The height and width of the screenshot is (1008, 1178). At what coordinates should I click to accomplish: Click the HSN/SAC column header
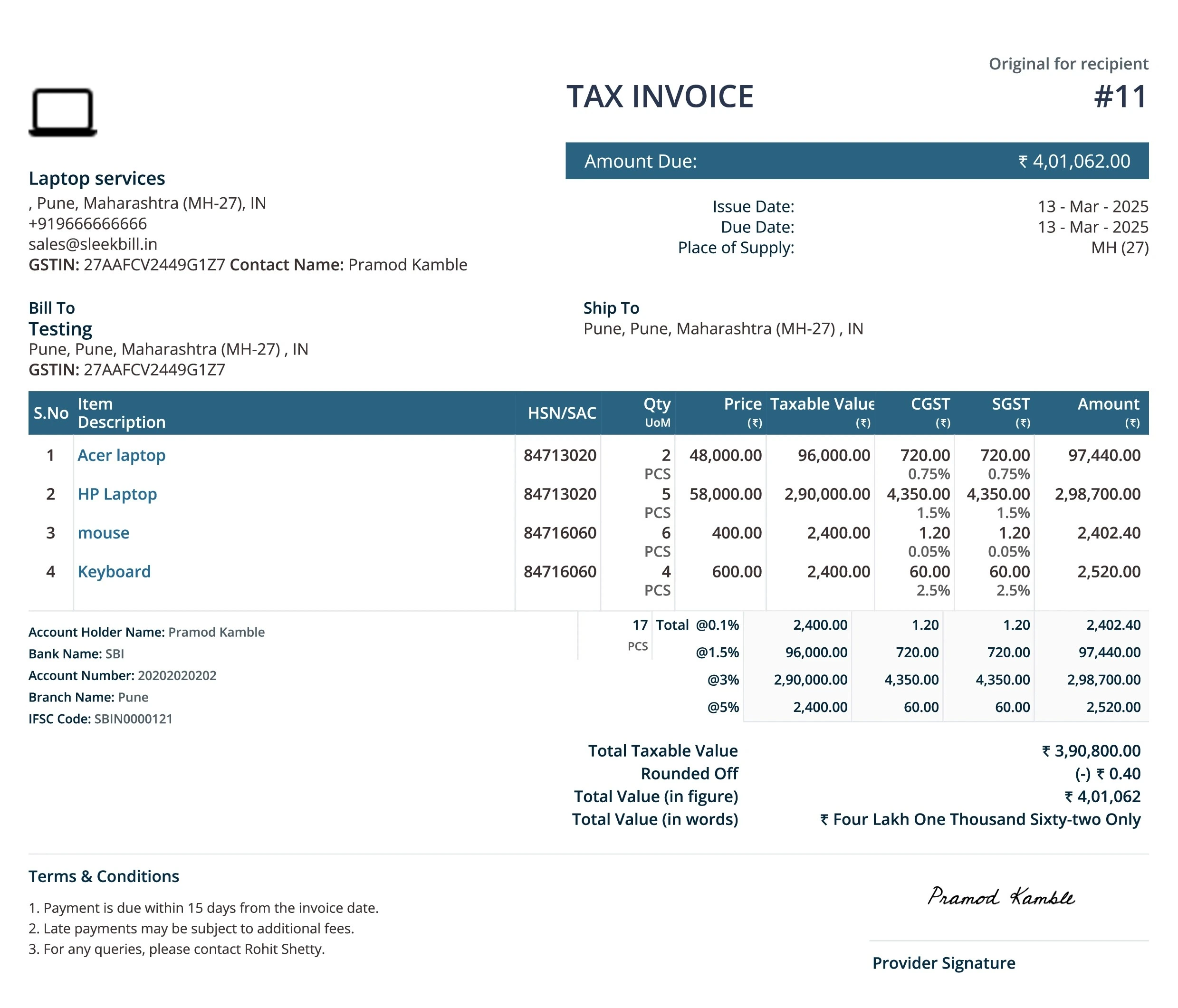[x=562, y=413]
